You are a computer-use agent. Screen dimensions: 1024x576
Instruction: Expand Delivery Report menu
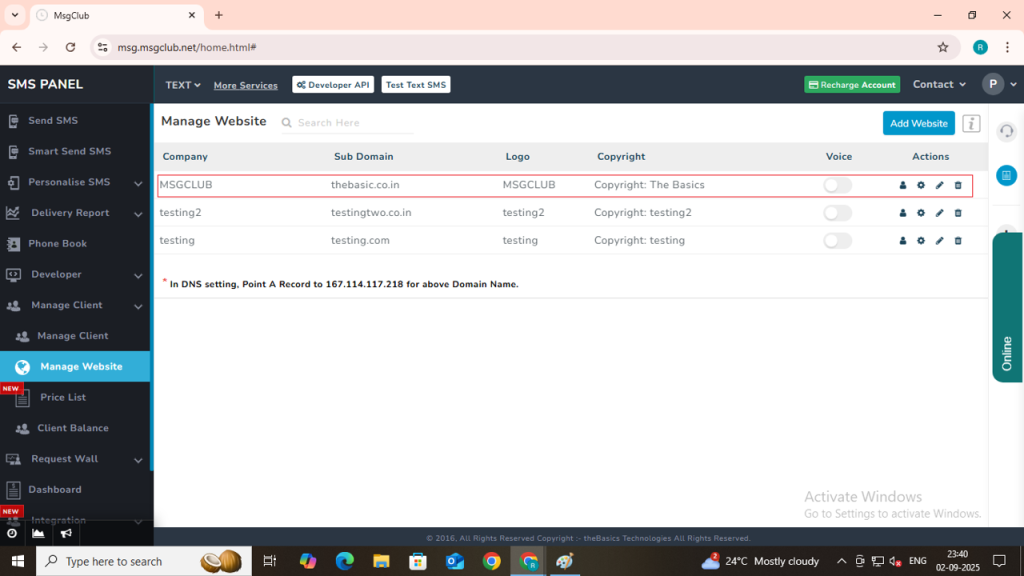click(x=75, y=213)
